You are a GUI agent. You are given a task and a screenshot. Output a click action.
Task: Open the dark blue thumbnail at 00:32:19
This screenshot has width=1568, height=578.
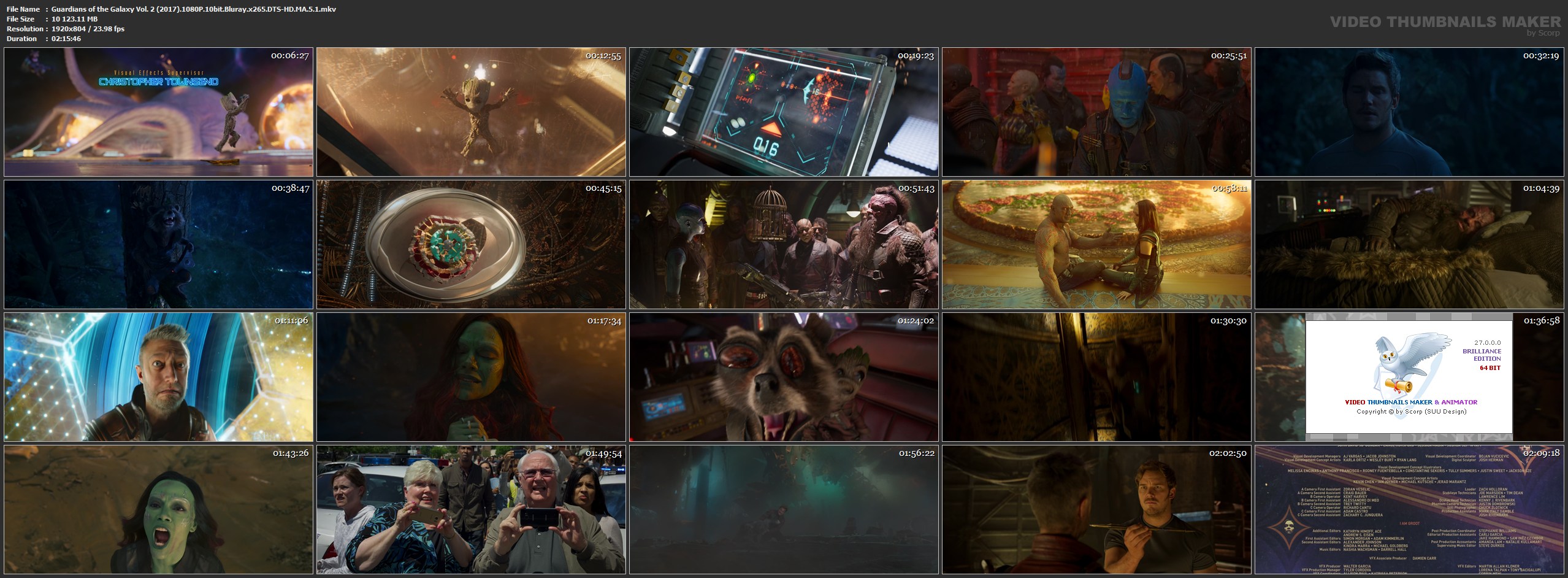pyautogui.click(x=1409, y=112)
